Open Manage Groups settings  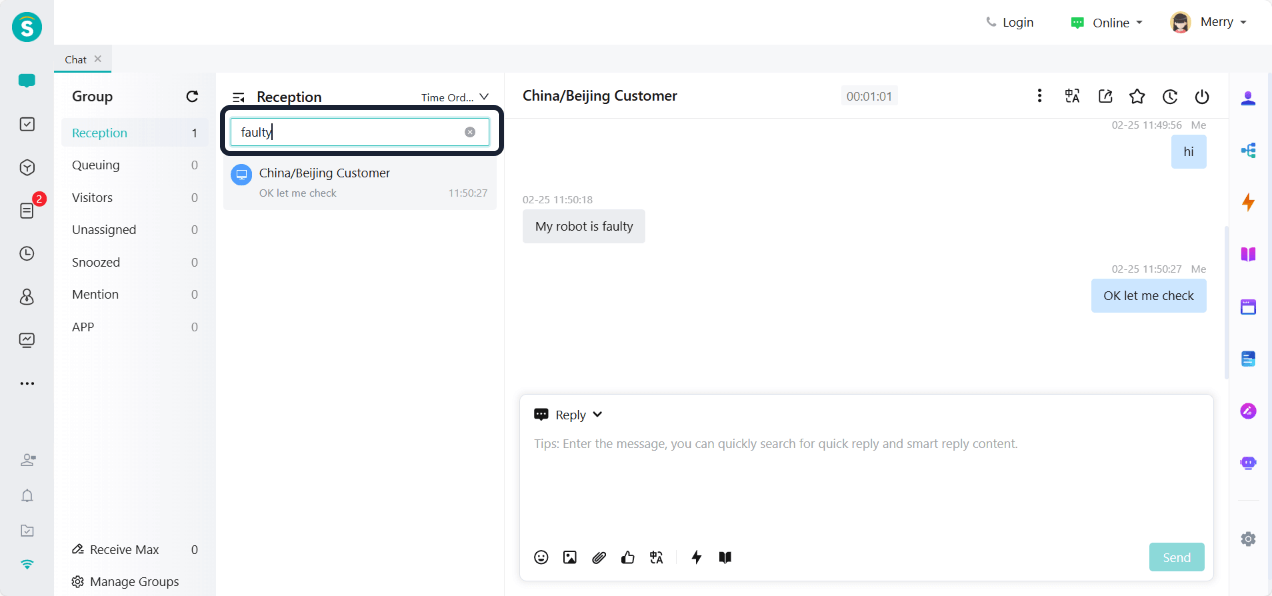tap(125, 581)
